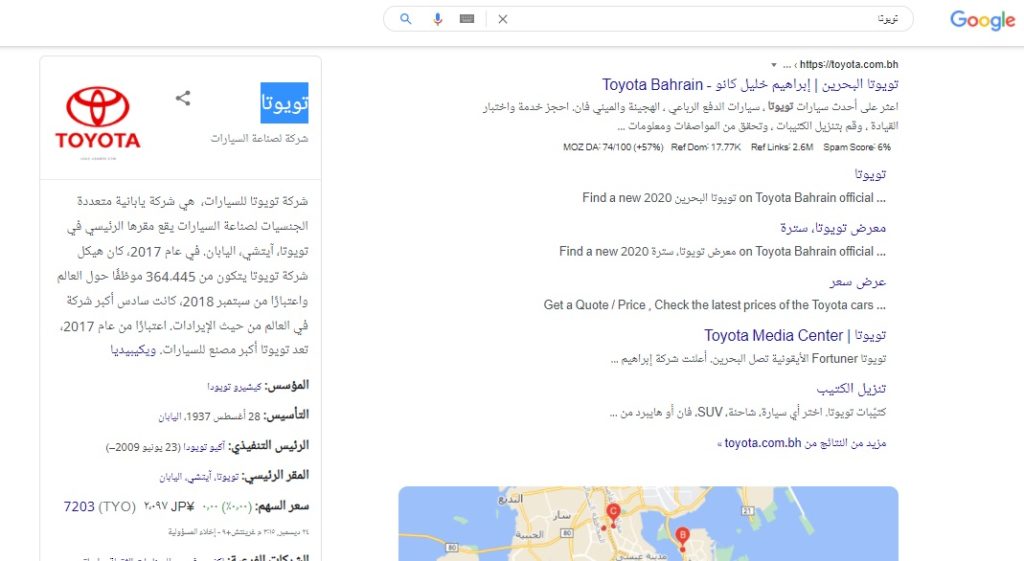The image size is (1024, 561).
Task: Click the 'التأسيس' founding date row
Action: (234, 415)
